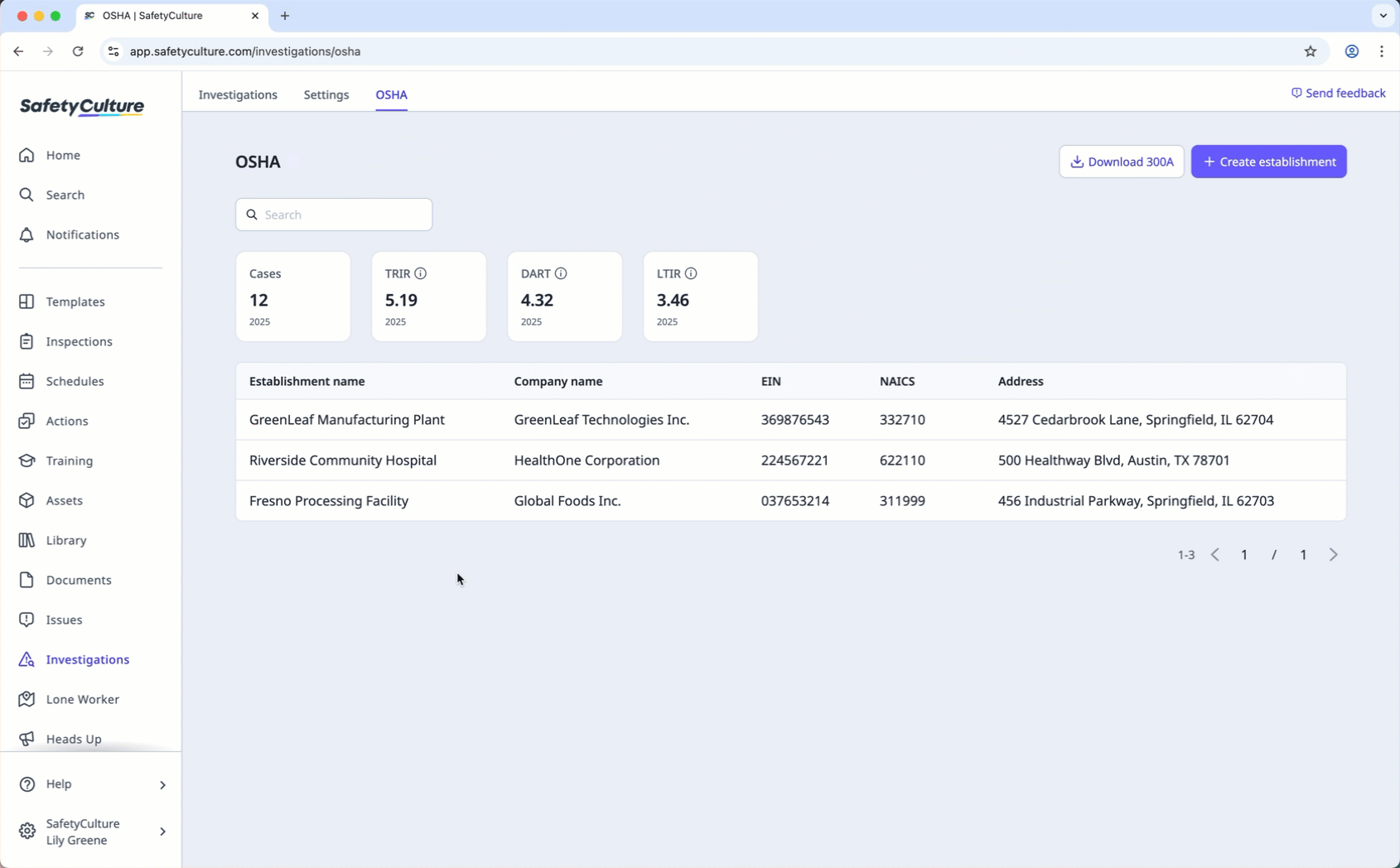Viewport: 1400px width, 868px height.
Task: Open a new browser tab
Action: click(x=285, y=16)
